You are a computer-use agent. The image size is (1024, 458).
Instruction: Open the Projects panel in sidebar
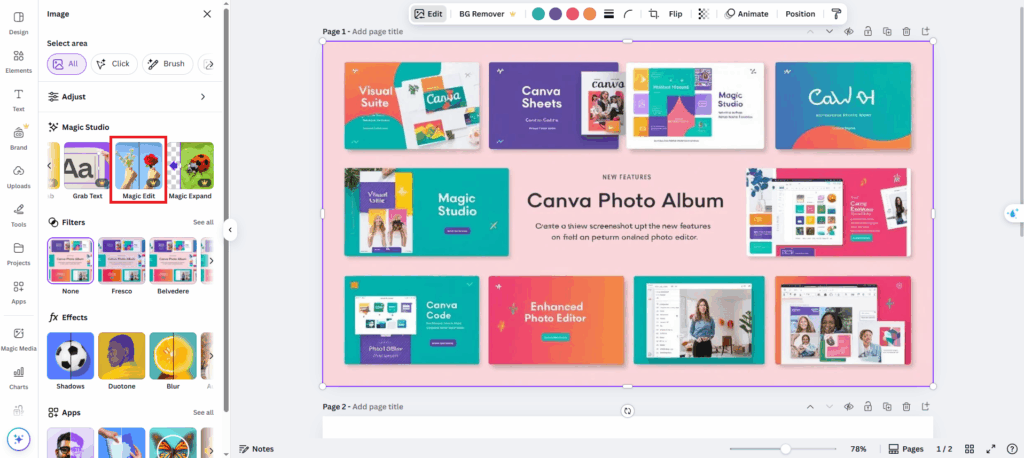click(18, 253)
